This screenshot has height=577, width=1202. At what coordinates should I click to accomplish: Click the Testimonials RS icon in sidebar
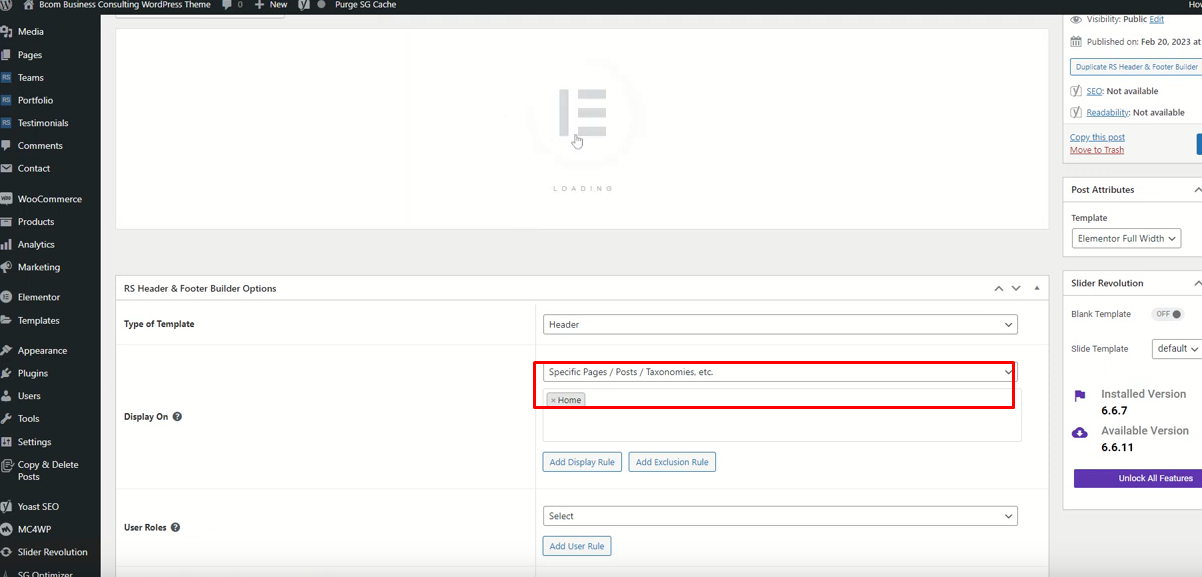click(7, 123)
